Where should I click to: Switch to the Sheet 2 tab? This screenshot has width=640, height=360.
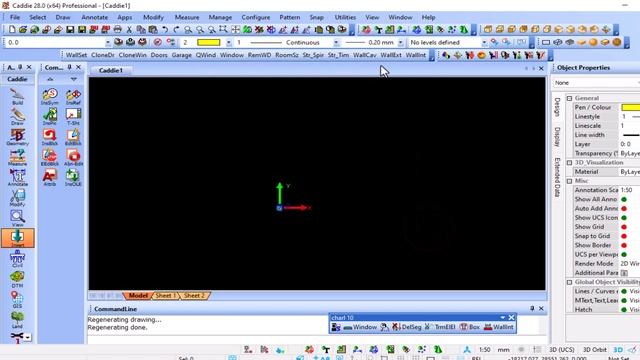(x=194, y=296)
